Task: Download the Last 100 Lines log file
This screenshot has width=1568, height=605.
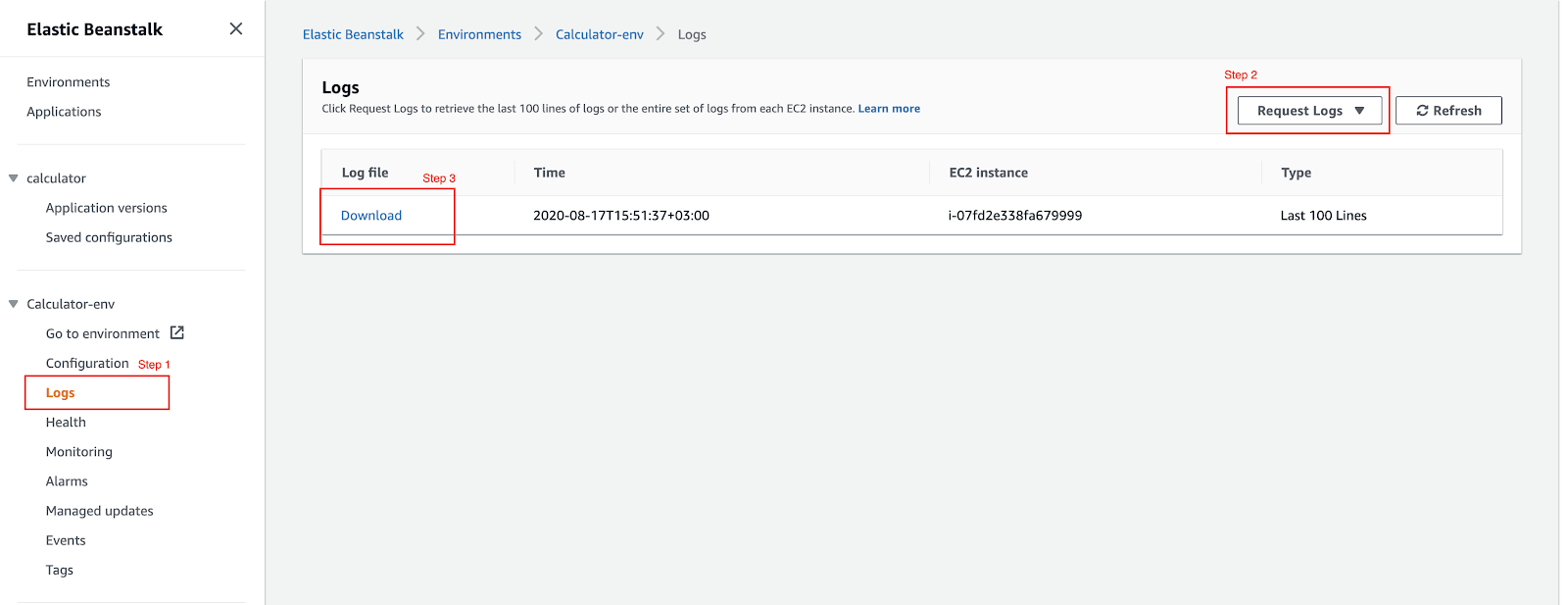Action: (x=371, y=216)
